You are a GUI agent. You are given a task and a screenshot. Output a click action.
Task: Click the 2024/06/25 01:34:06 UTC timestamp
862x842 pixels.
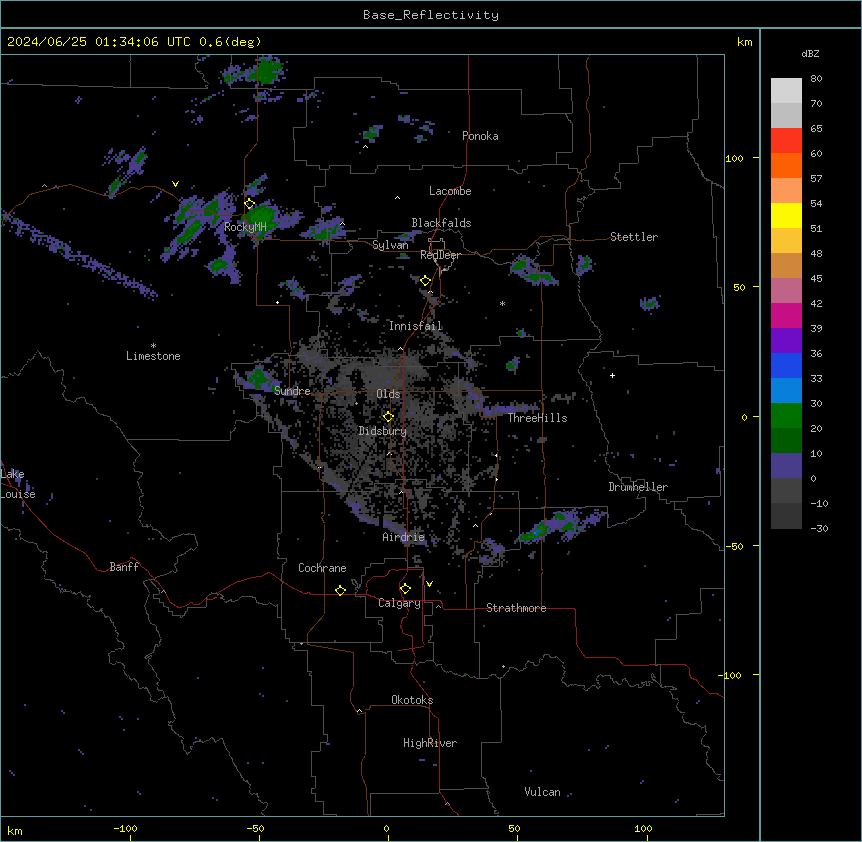(x=99, y=42)
